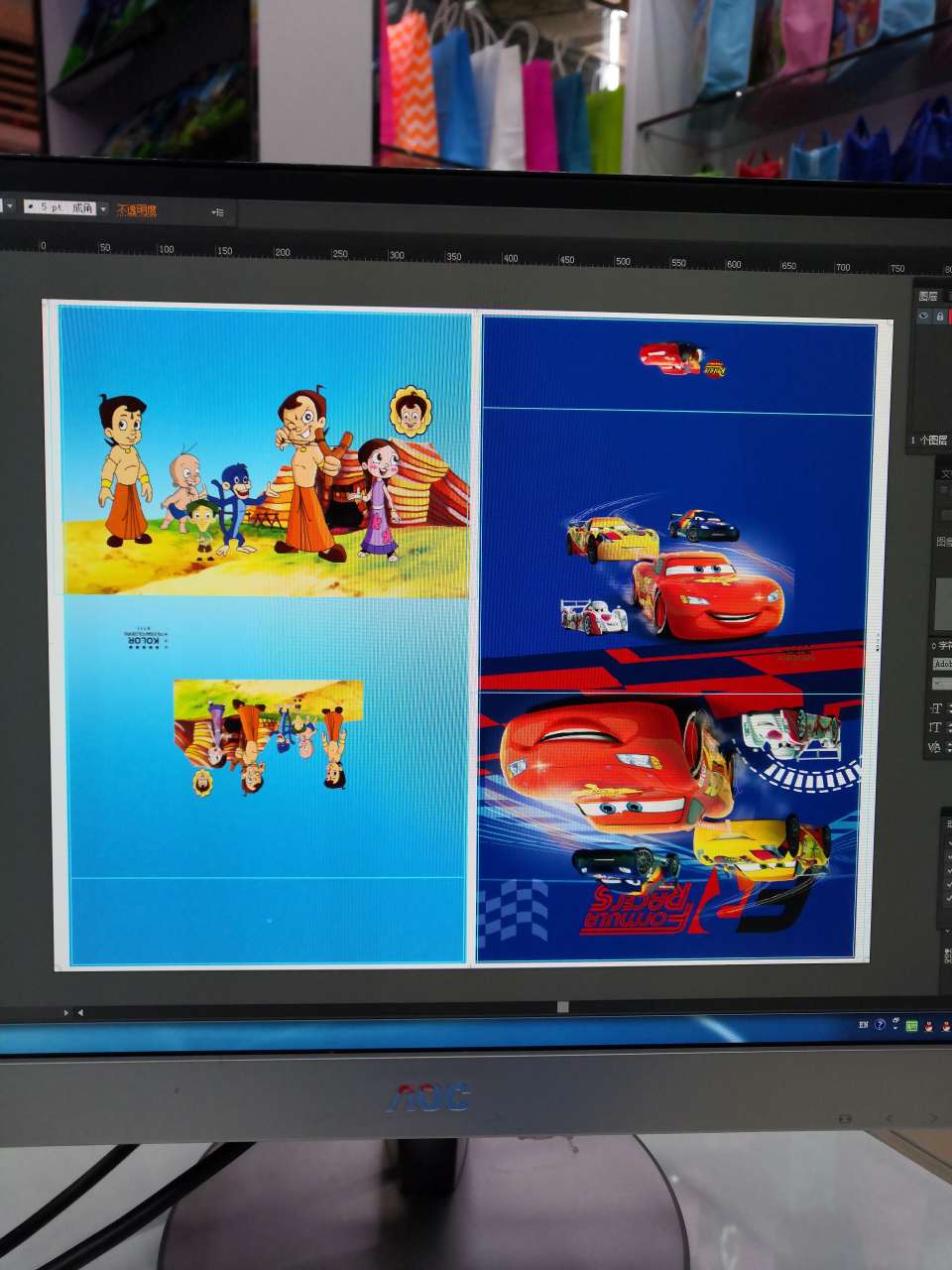Click the green tray icon in taskbar

911,1026
